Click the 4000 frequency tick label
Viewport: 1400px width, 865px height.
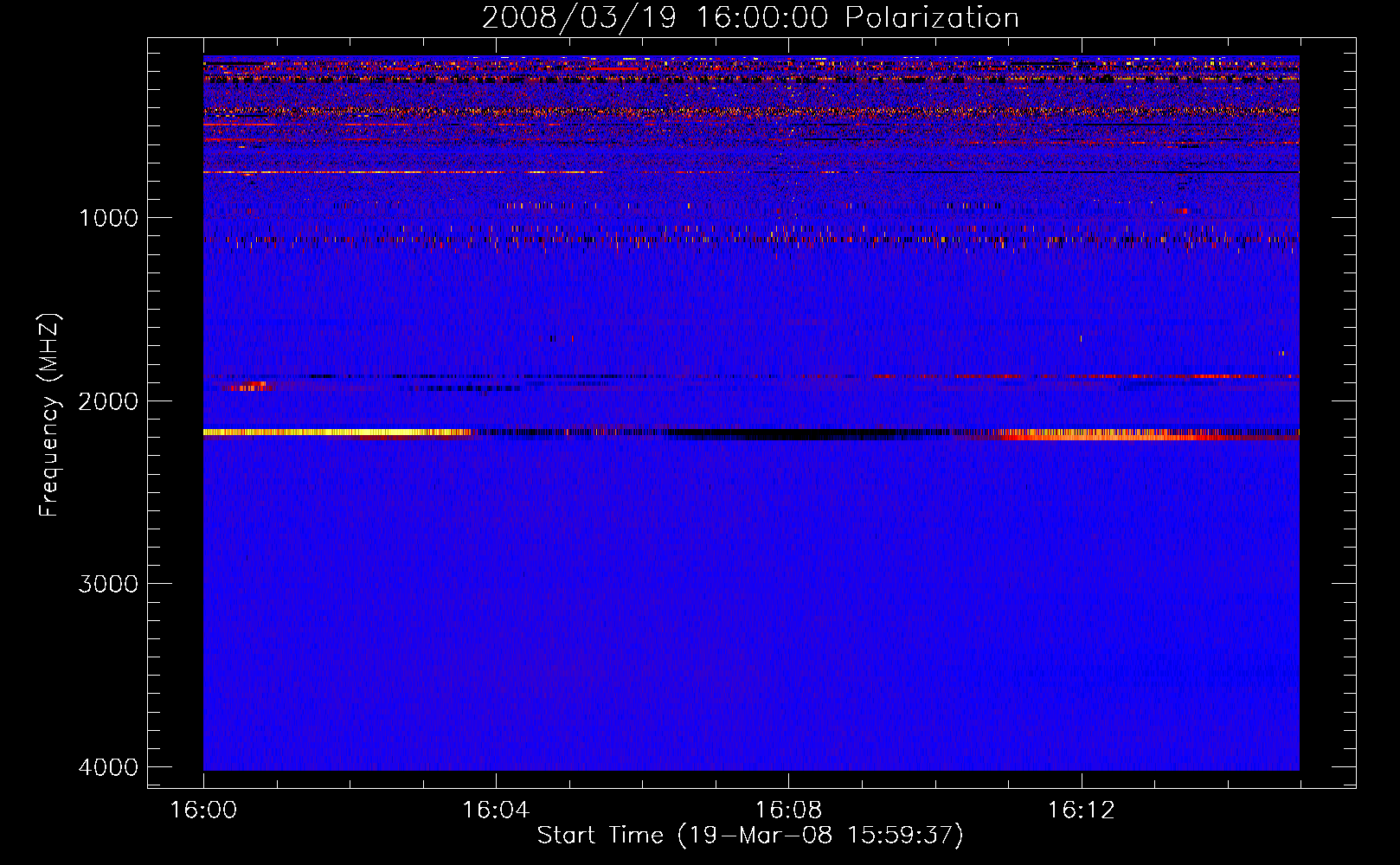(x=108, y=767)
